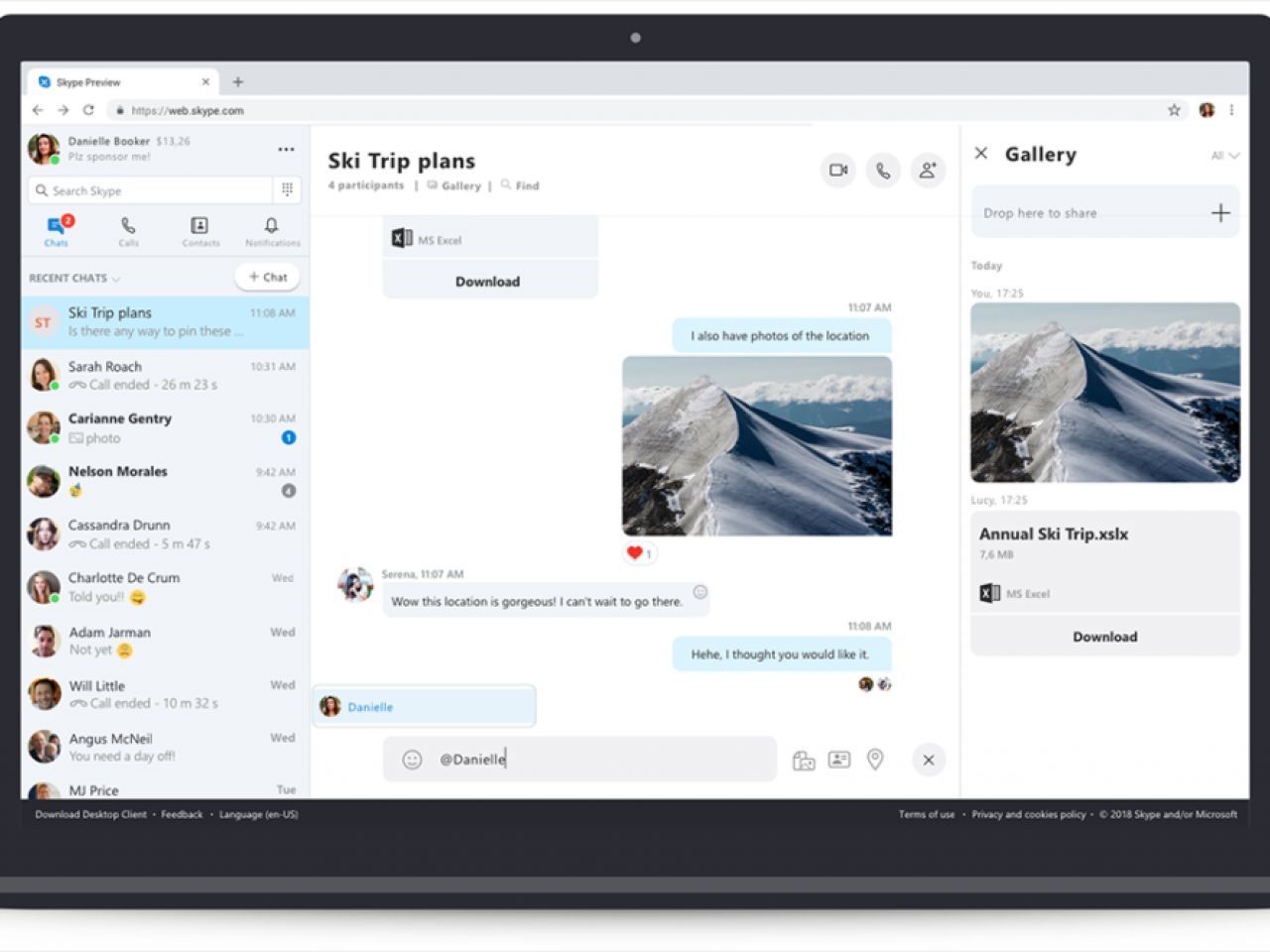
Task: Reload the web.skype.com page
Action: click(x=88, y=110)
